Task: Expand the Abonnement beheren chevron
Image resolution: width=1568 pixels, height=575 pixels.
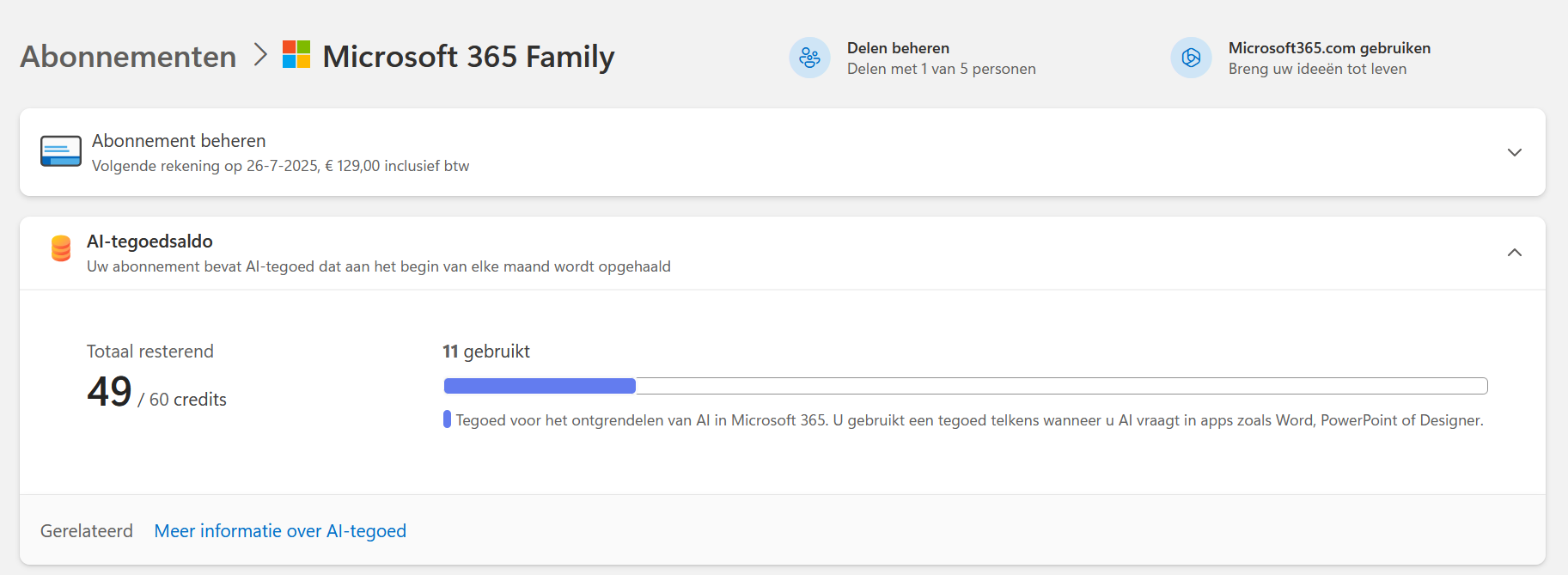Action: coord(1514,152)
